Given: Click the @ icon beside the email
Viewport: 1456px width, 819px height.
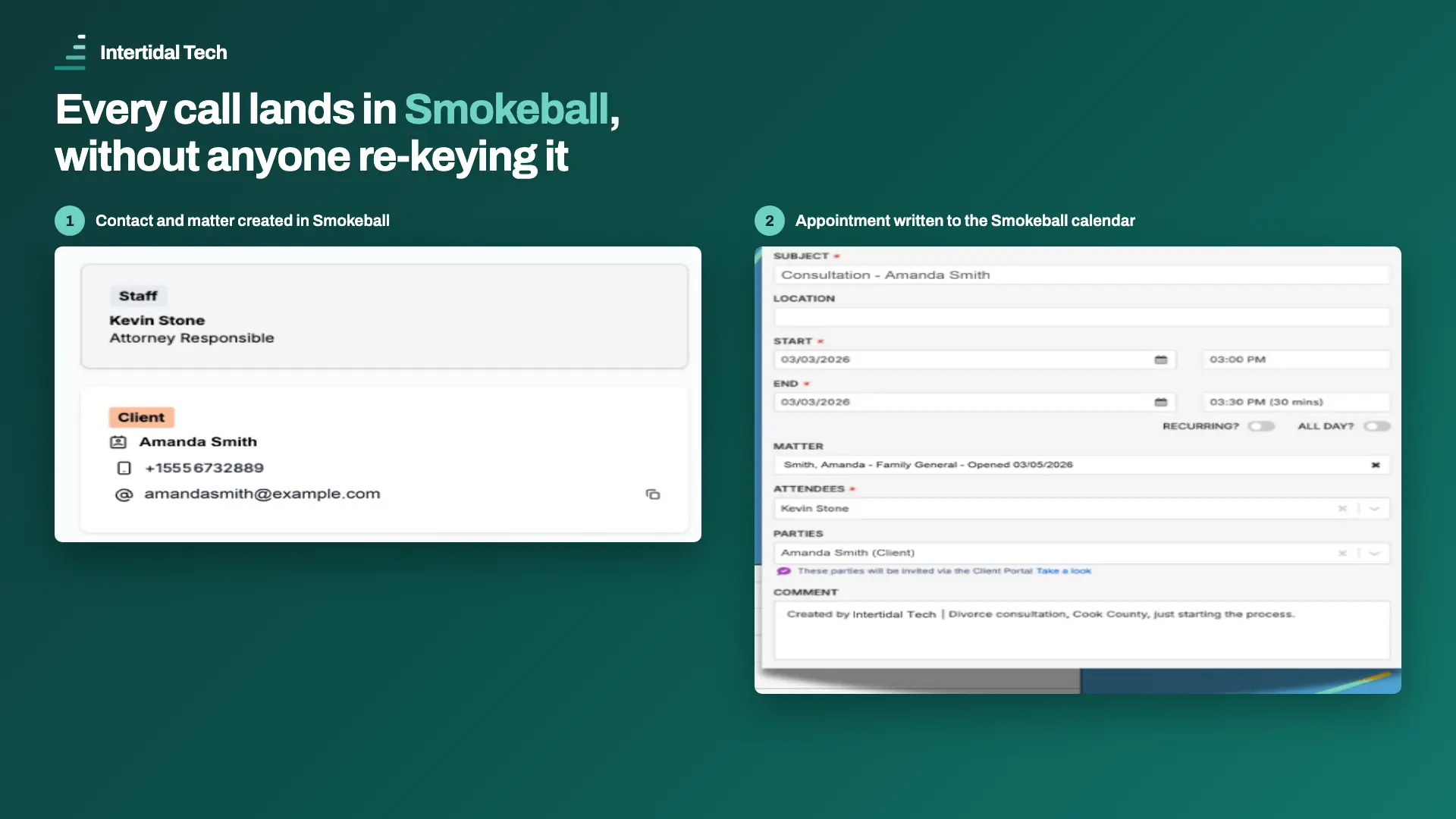Looking at the screenshot, I should (124, 495).
